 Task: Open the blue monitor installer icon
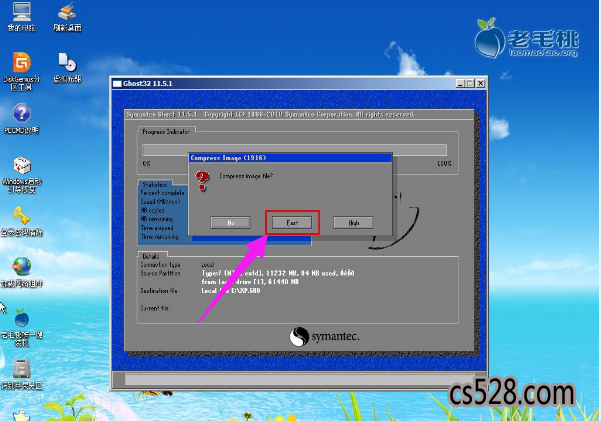coord(20,318)
